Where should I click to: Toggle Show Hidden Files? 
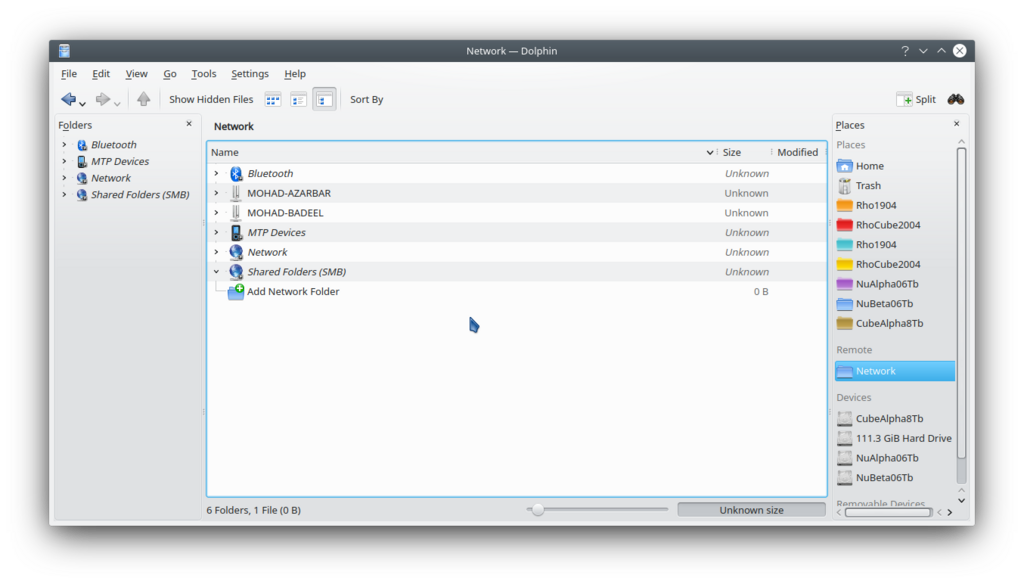pyautogui.click(x=211, y=99)
